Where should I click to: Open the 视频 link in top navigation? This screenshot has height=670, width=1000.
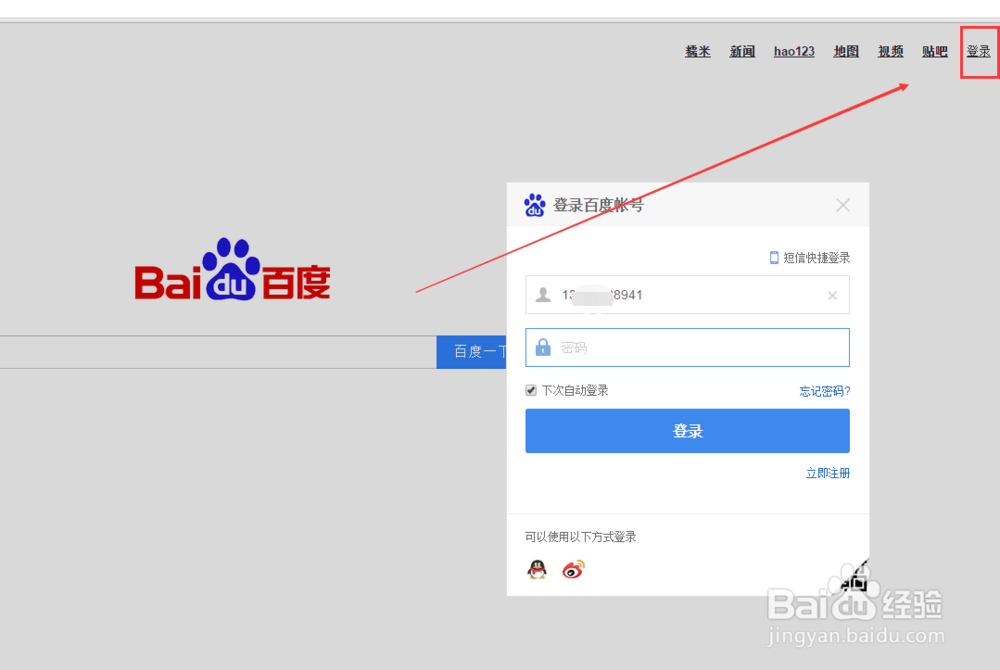(890, 52)
